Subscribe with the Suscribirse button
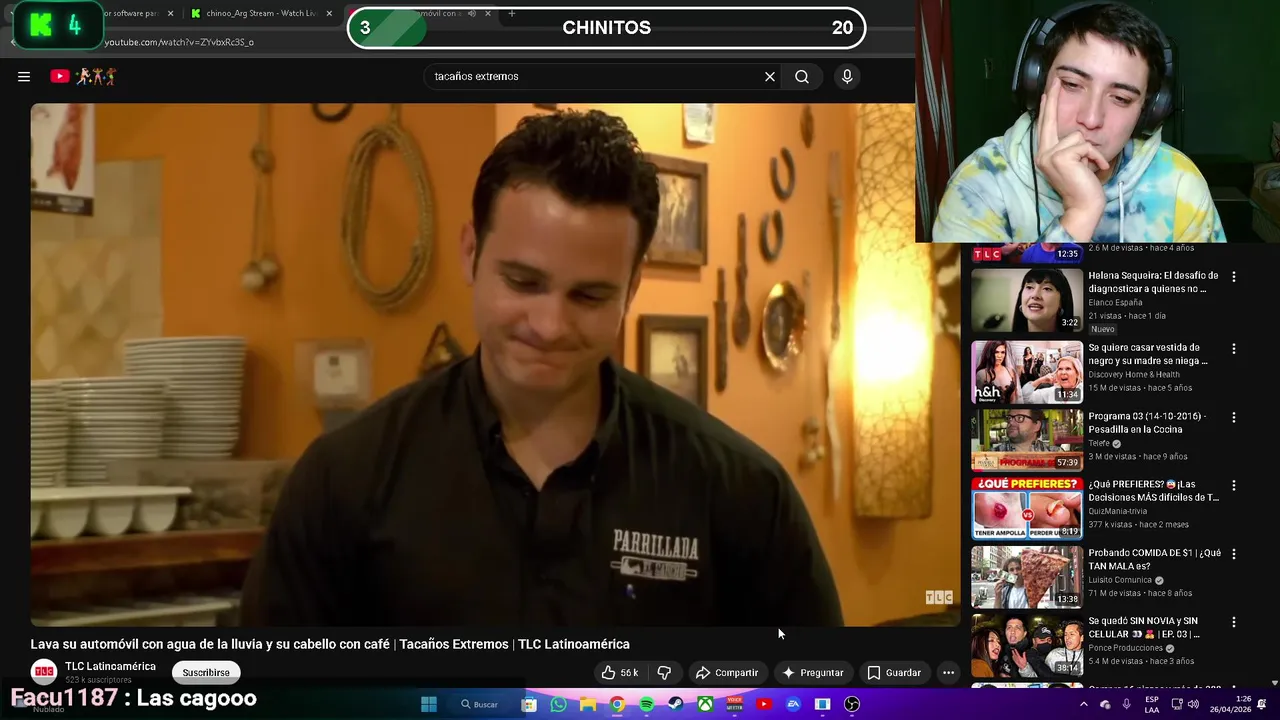The height and width of the screenshot is (720, 1280). (206, 673)
